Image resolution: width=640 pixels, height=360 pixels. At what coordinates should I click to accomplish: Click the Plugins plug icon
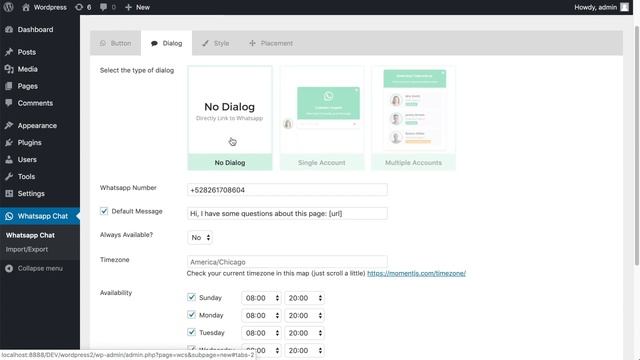pyautogui.click(x=9, y=142)
